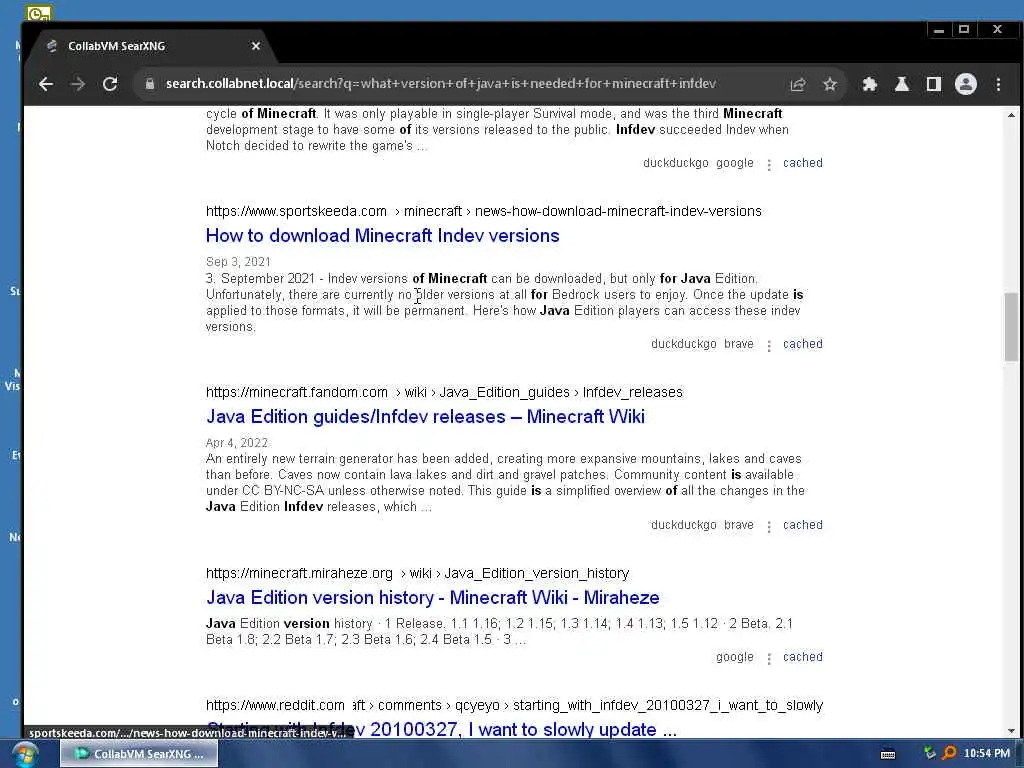Go back to previous page
1024x768 pixels.
click(x=46, y=84)
